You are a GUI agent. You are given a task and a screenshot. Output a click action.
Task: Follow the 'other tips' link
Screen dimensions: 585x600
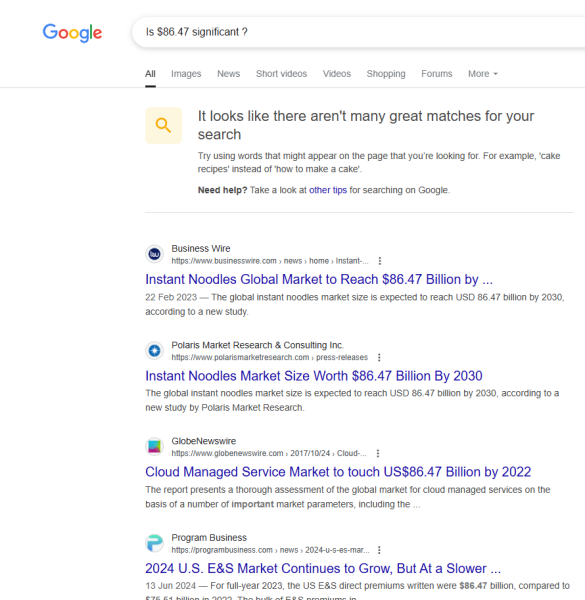click(328, 190)
